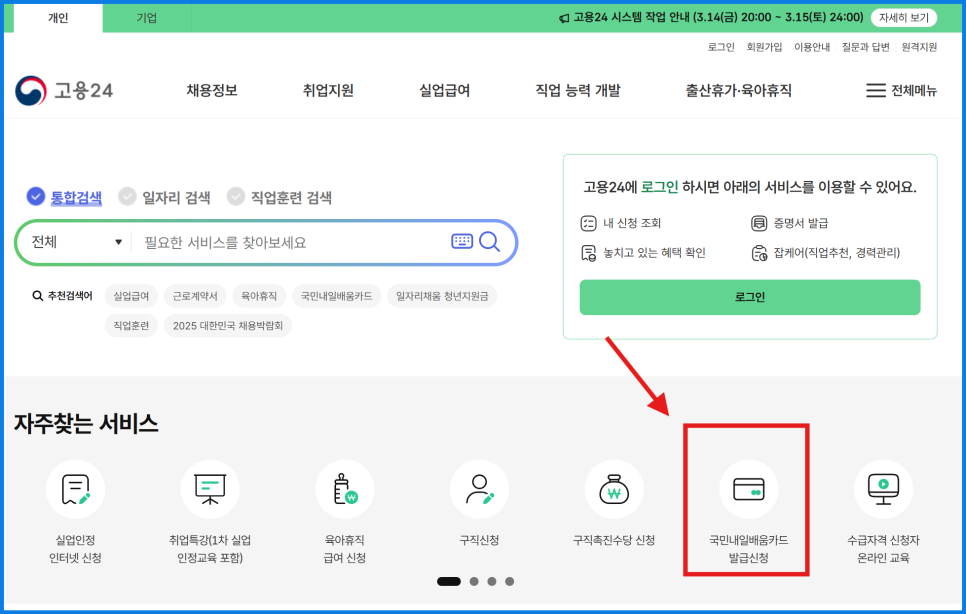The image size is (966, 614).
Task: Open the 출산휴가·육아휴직 menu
Action: [739, 91]
